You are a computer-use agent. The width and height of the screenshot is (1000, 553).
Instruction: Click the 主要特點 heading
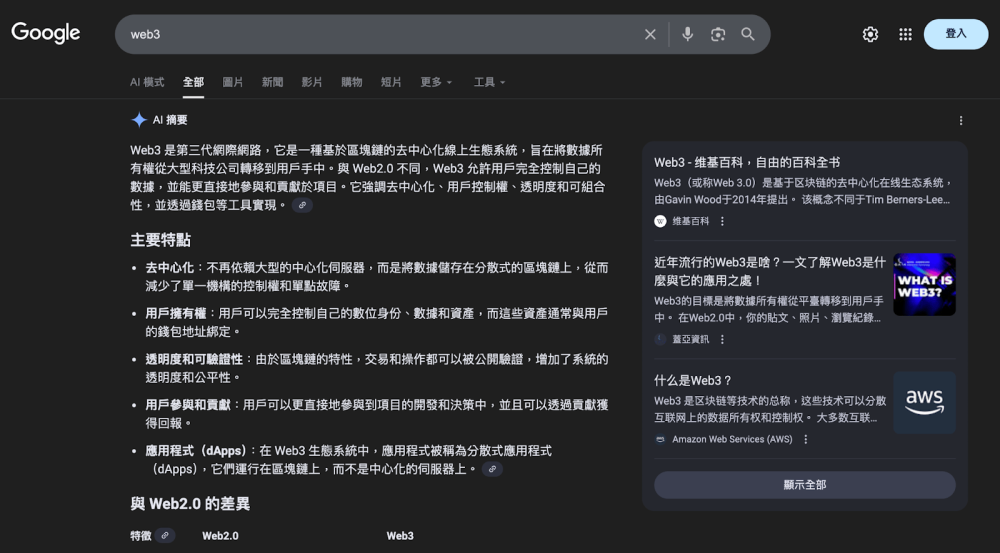coord(161,240)
